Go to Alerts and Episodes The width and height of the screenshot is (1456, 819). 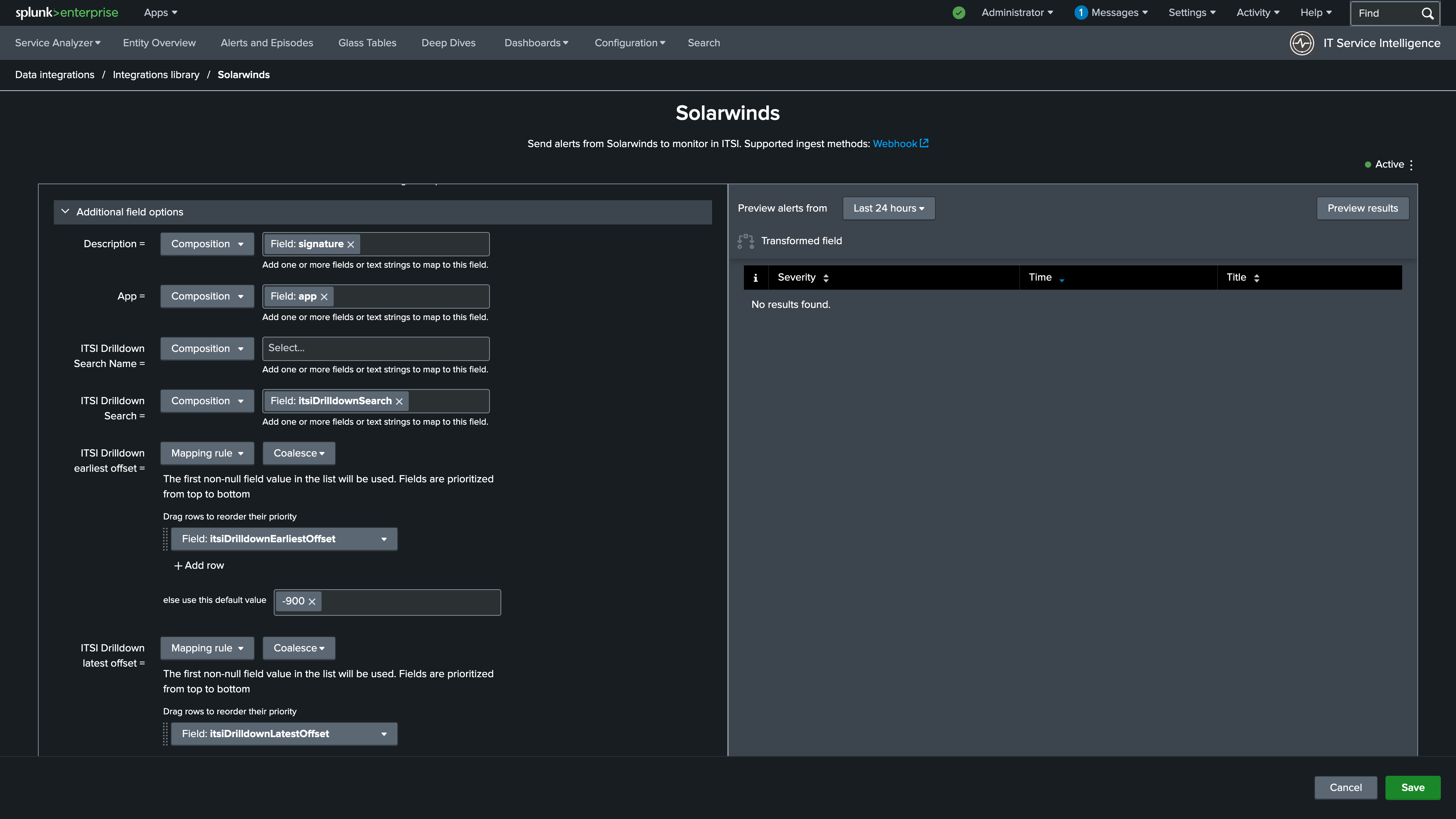pos(267,43)
